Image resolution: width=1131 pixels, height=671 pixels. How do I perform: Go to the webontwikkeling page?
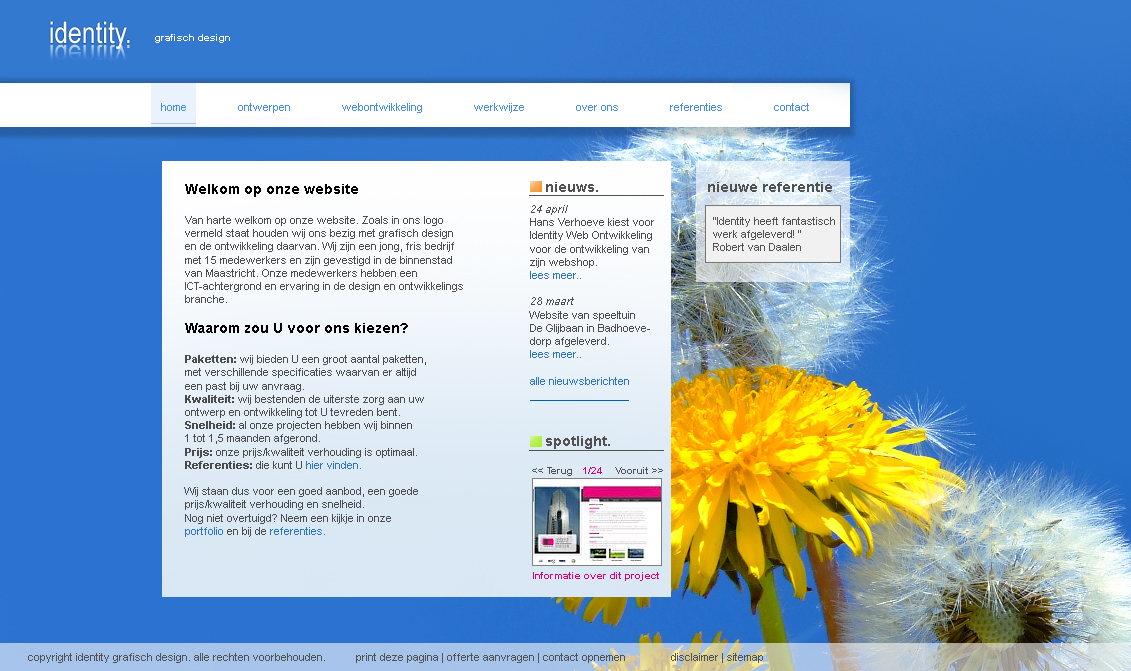tap(382, 107)
